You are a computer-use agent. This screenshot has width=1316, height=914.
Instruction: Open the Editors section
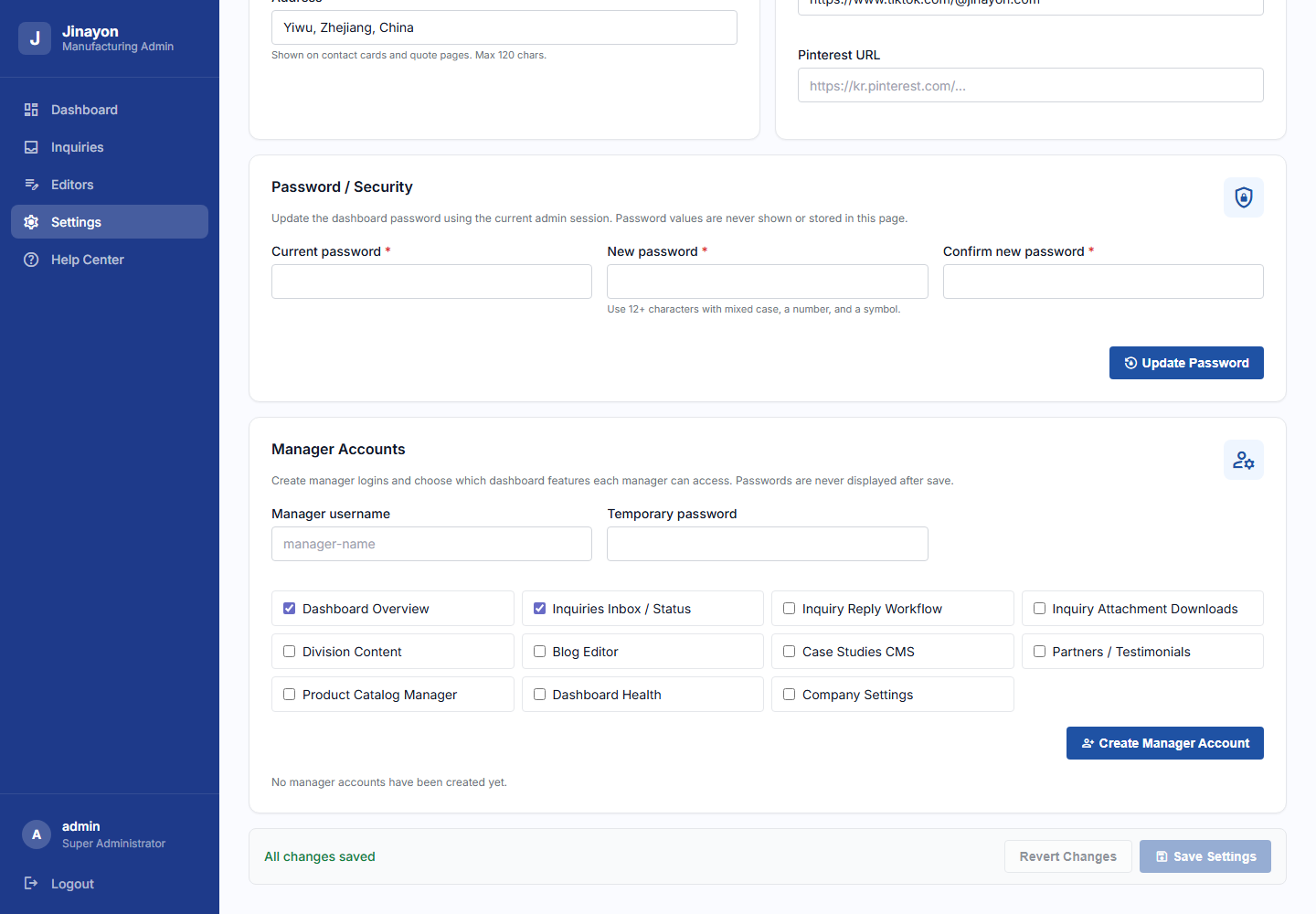(x=110, y=185)
